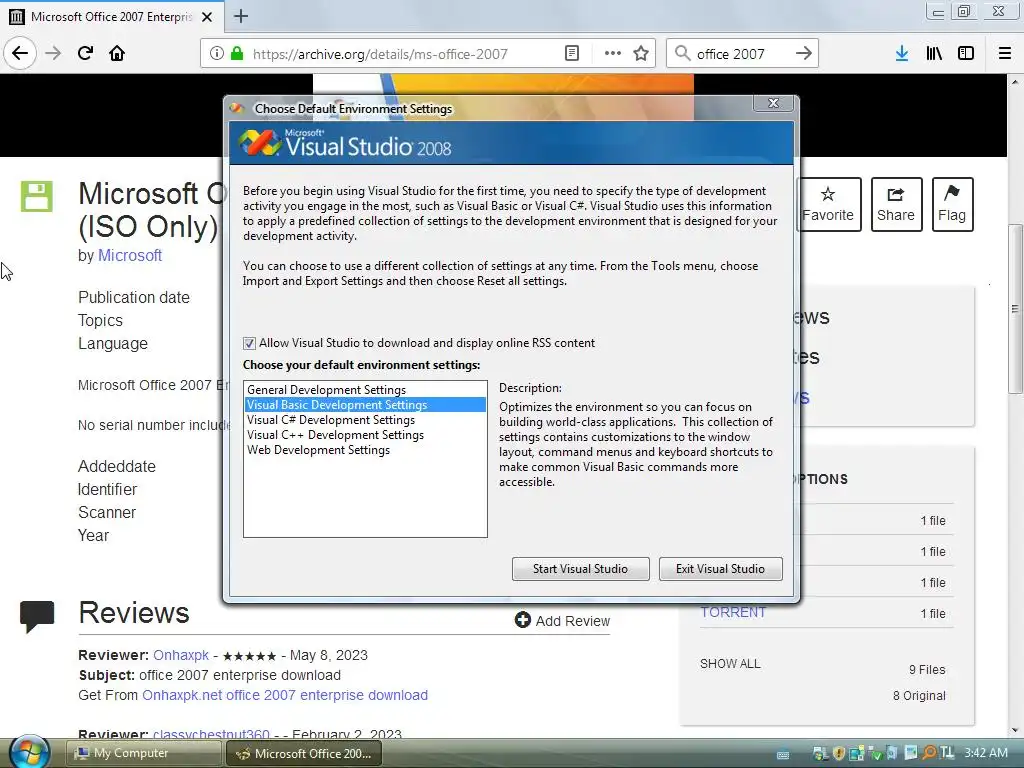This screenshot has height=768, width=1024.
Task: Uncheck Allow Visual Studio RSS content checkbox
Action: pos(249,344)
